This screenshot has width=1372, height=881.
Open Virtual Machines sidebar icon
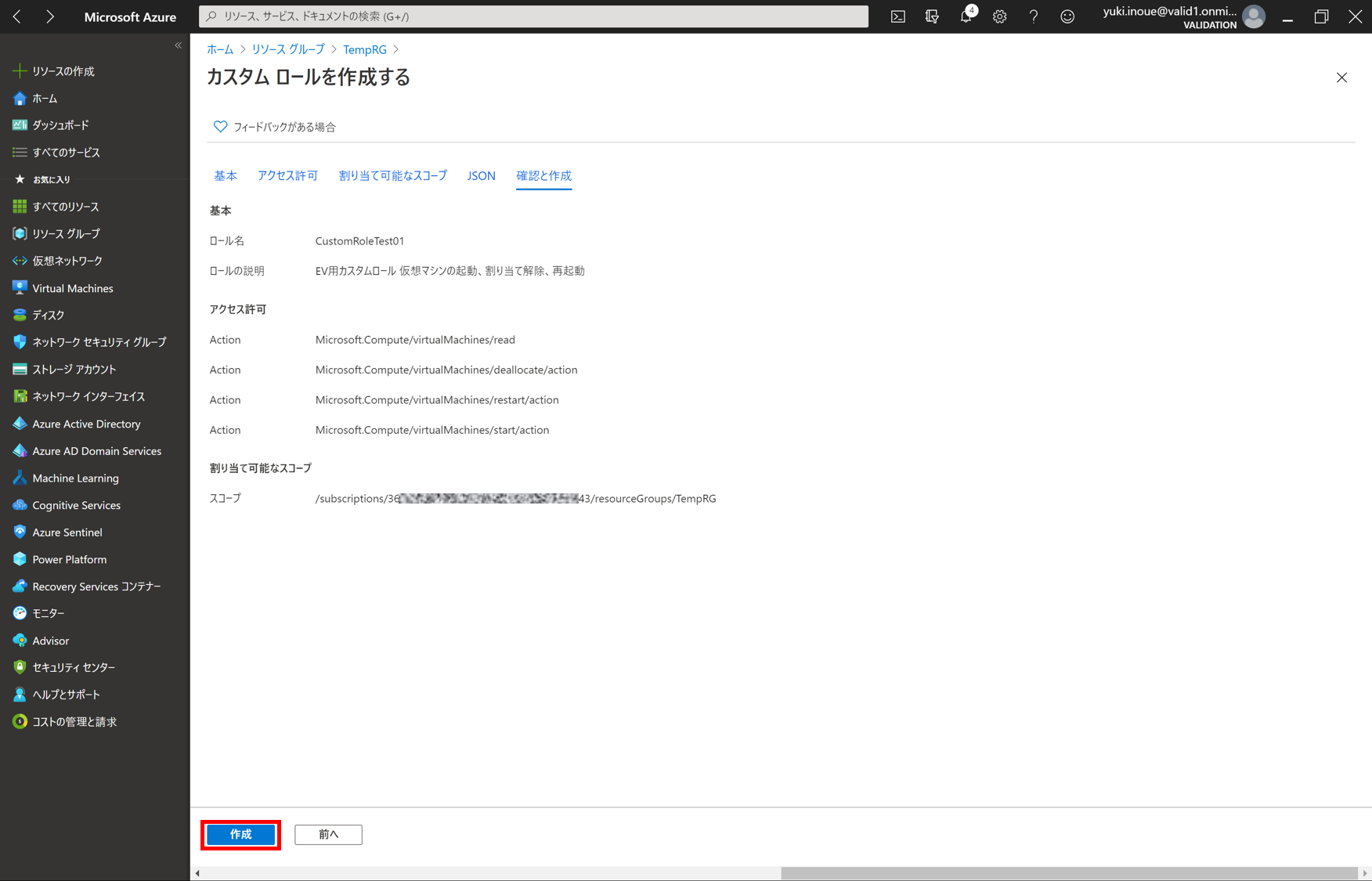[x=20, y=288]
